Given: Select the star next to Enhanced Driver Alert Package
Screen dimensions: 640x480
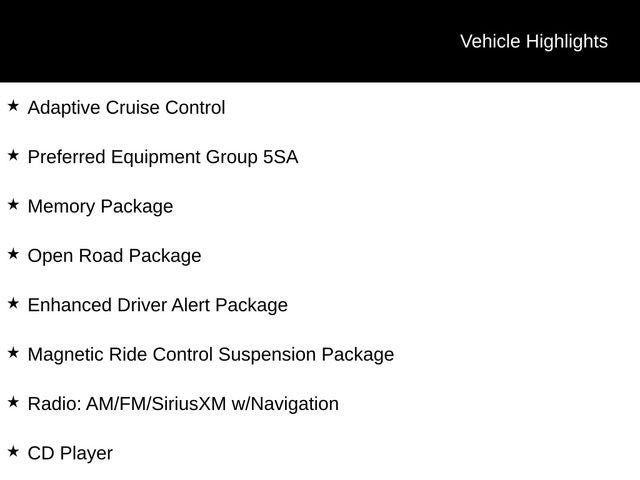Looking at the screenshot, I should (x=13, y=303).
